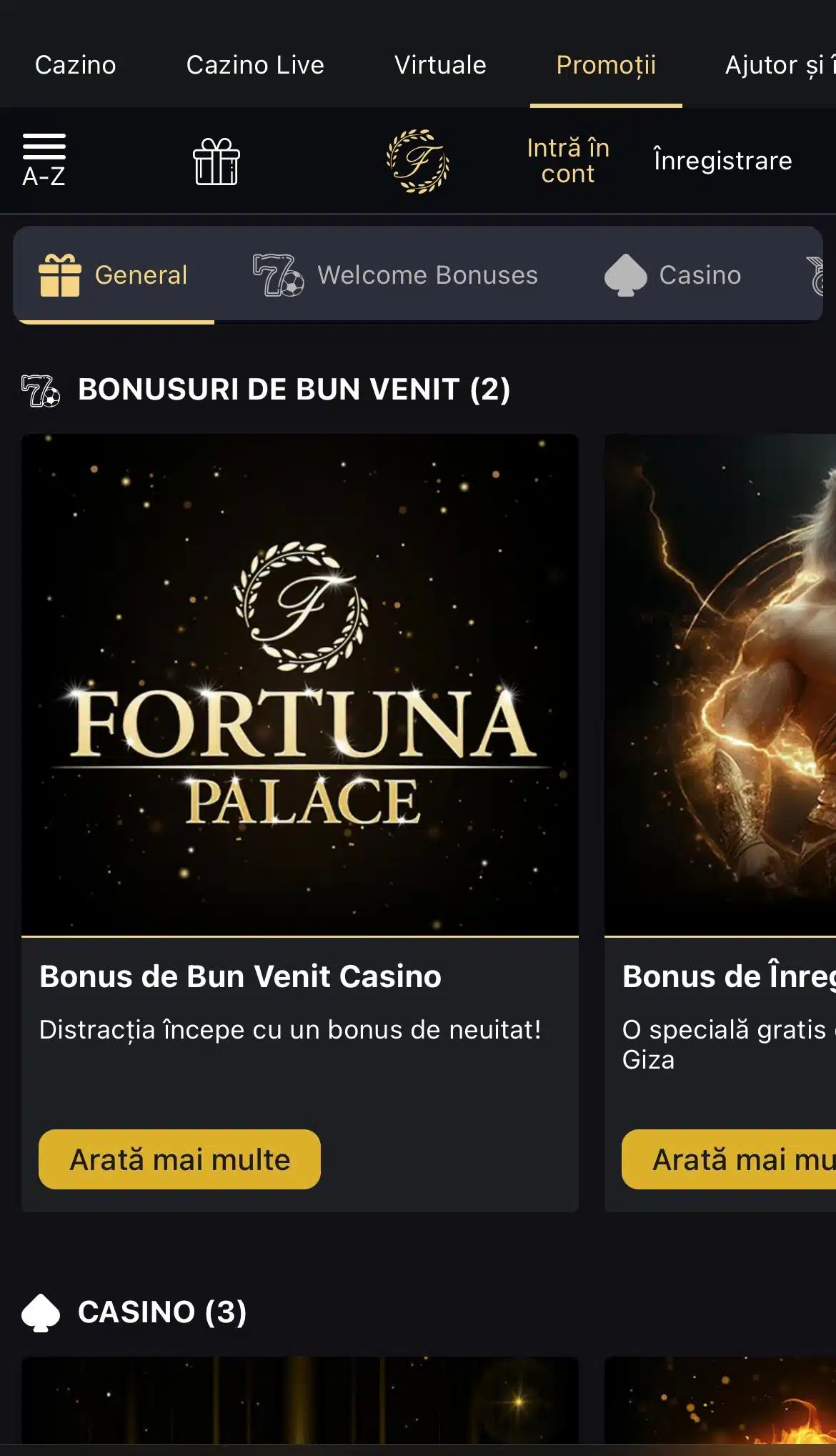The image size is (836, 1456).
Task: Go to the Virtuale menu item
Action: tap(440, 65)
